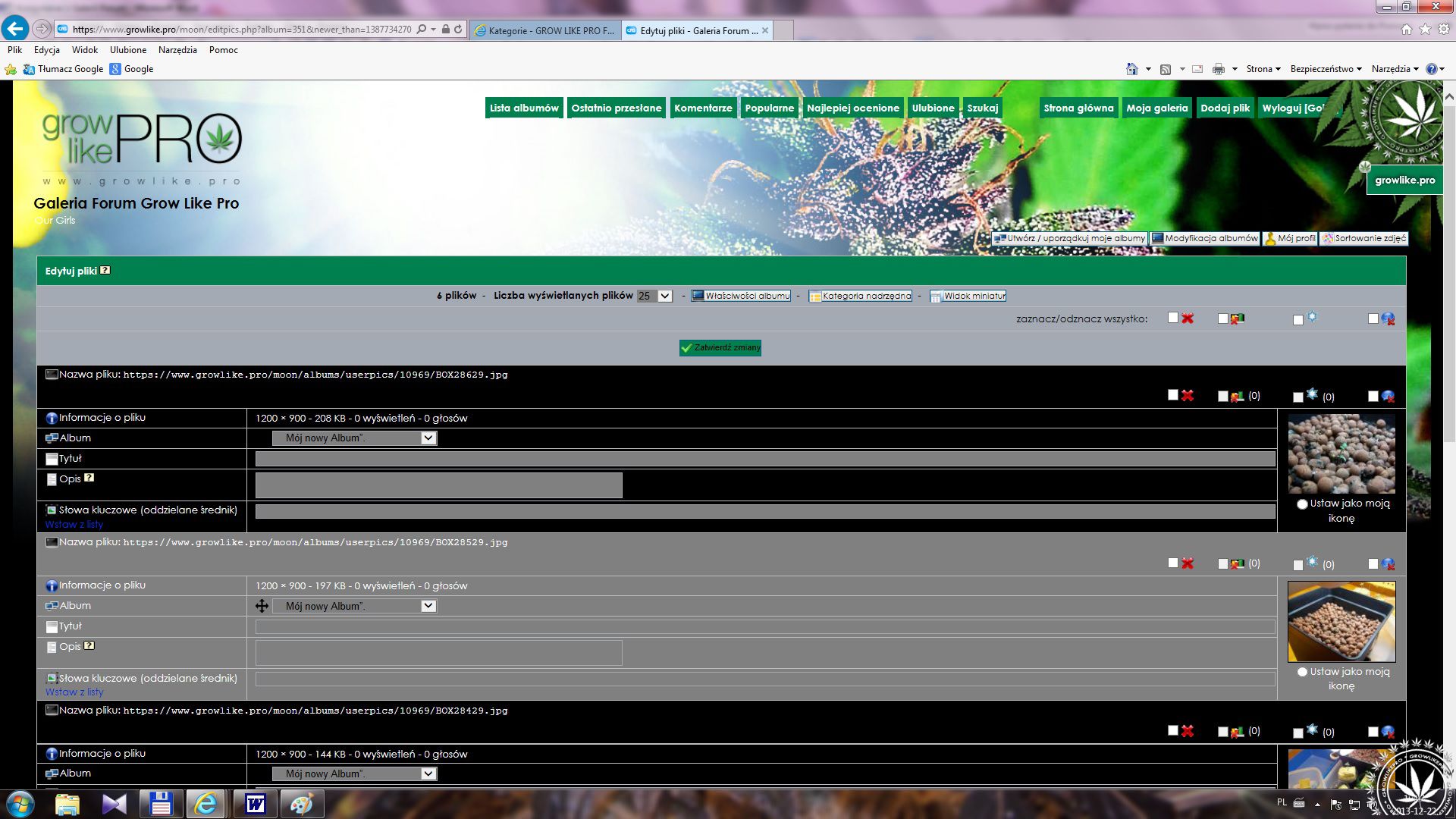Click the info icon beside first Informacje o pliku
Screen dimensions: 1456x819
(52, 418)
